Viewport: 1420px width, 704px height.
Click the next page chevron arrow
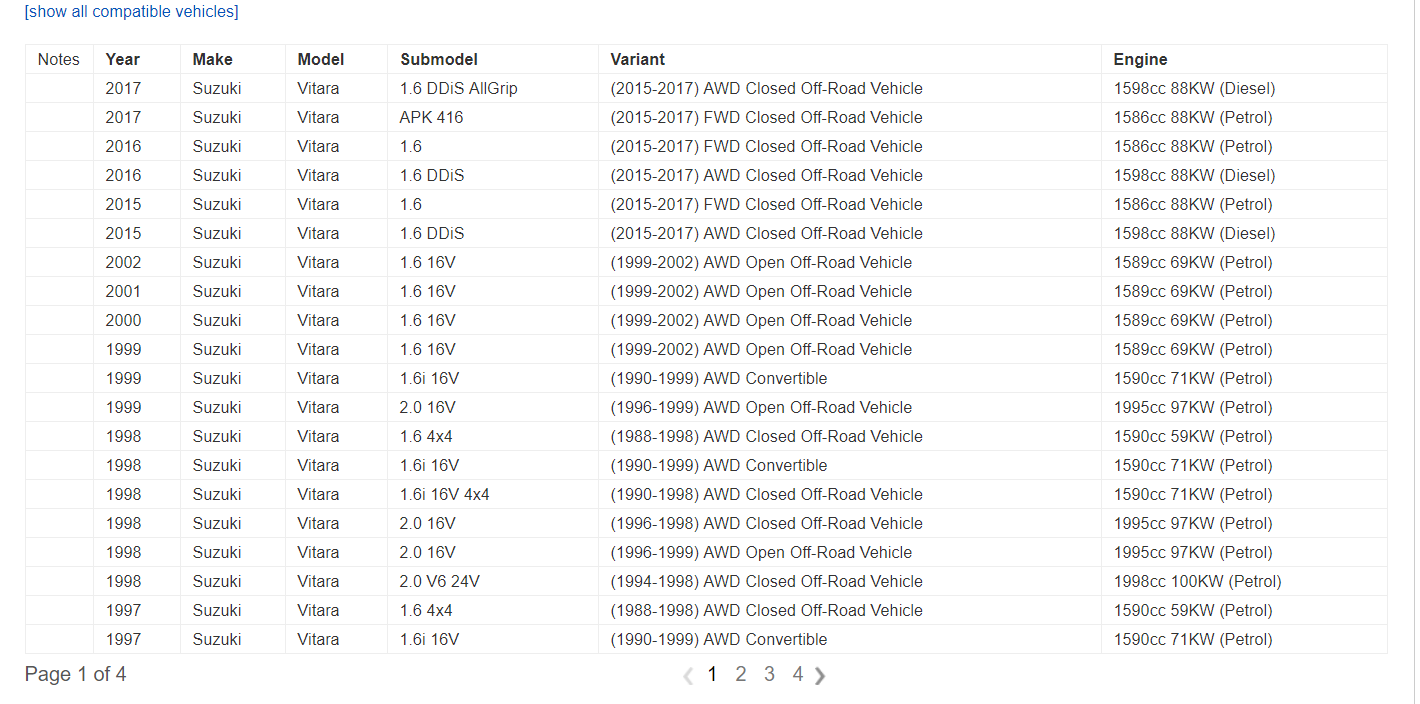(x=820, y=676)
